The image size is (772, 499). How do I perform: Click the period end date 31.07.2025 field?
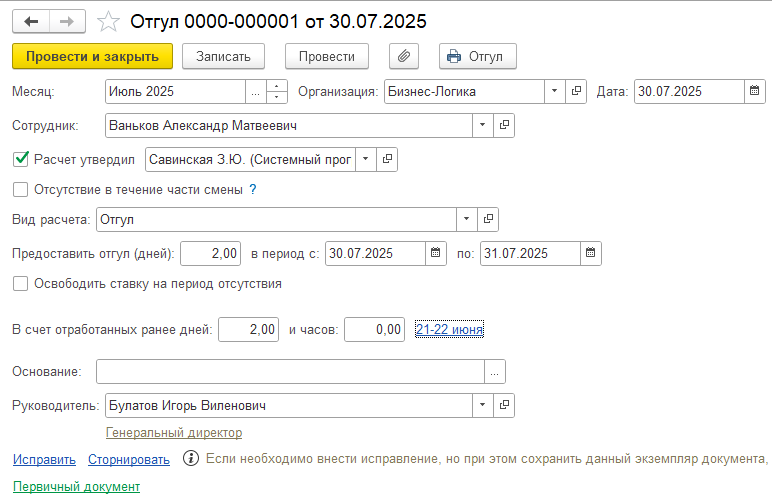[530, 253]
